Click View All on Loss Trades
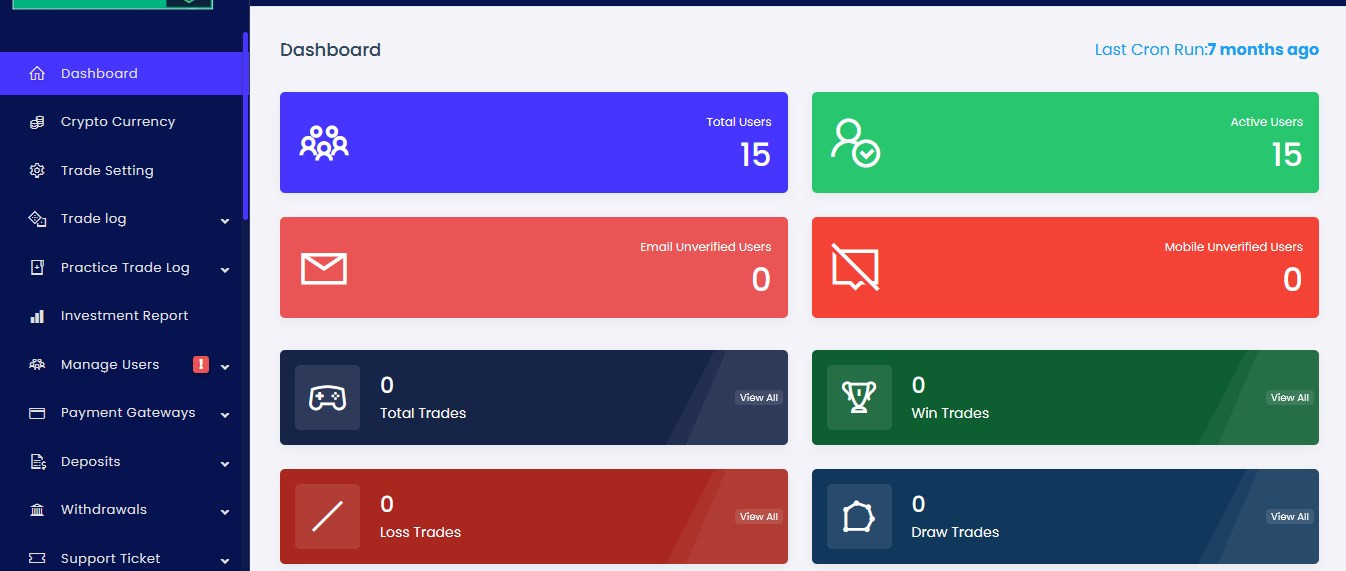Image resolution: width=1346 pixels, height=571 pixels. [x=758, y=517]
